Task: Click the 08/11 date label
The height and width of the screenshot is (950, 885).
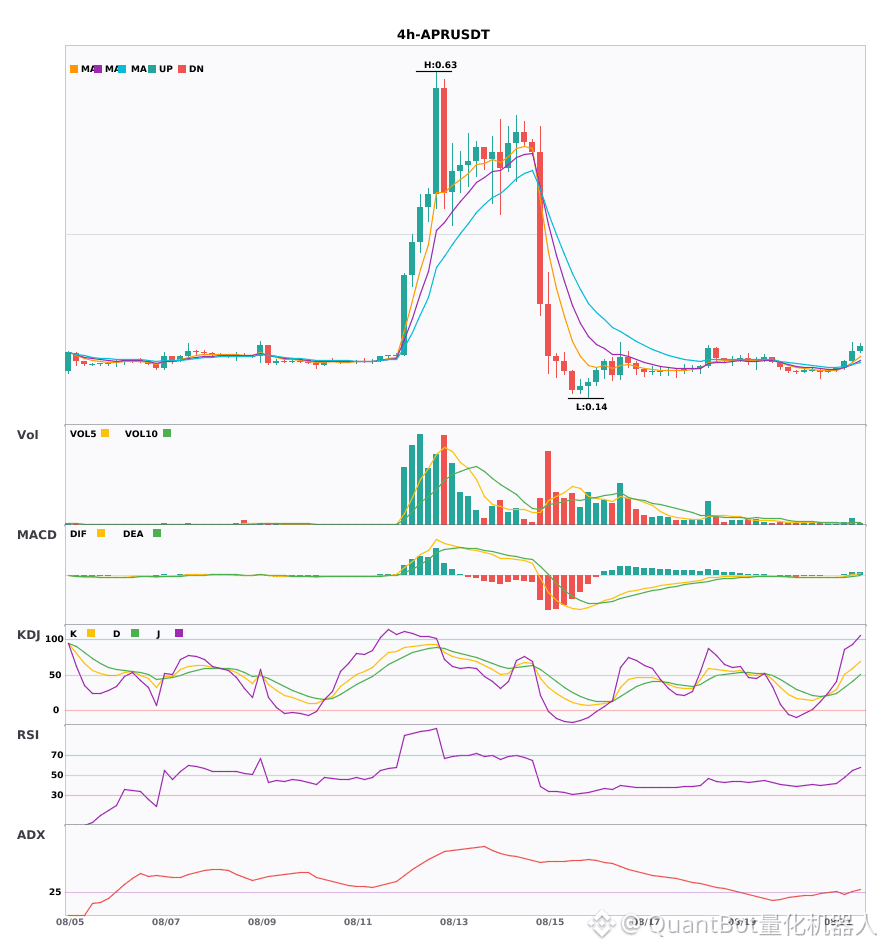Action: coord(358,922)
